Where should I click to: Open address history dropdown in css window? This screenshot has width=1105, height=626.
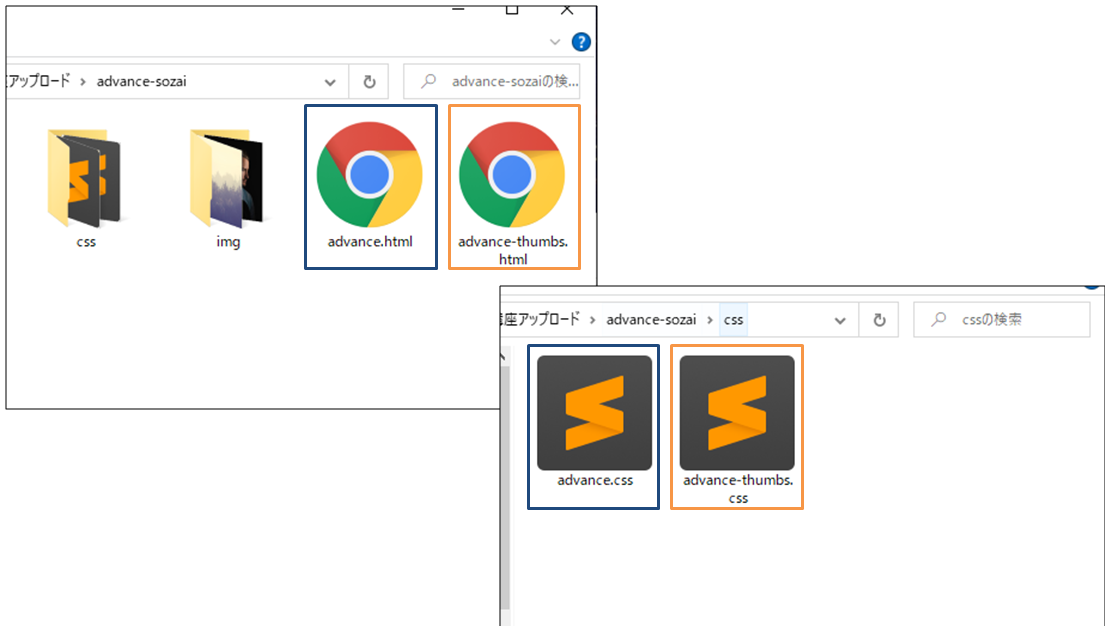point(839,320)
